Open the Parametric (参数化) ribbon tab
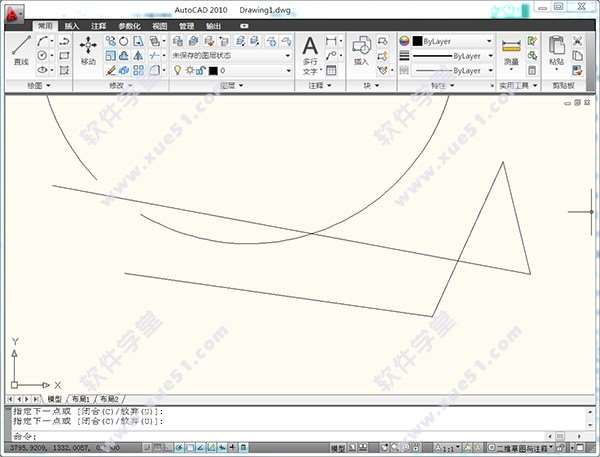This screenshot has width=600, height=457. coord(129,25)
